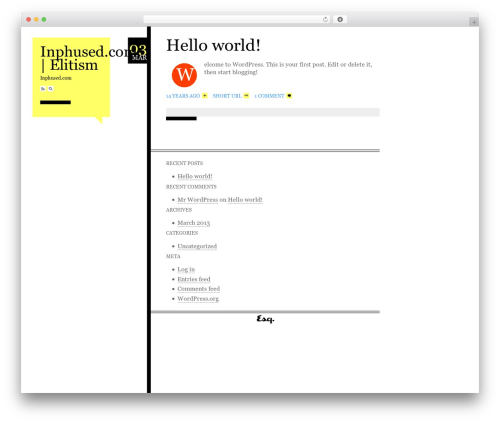
Task: Open Hello world! under Recent Posts
Action: tap(195, 176)
